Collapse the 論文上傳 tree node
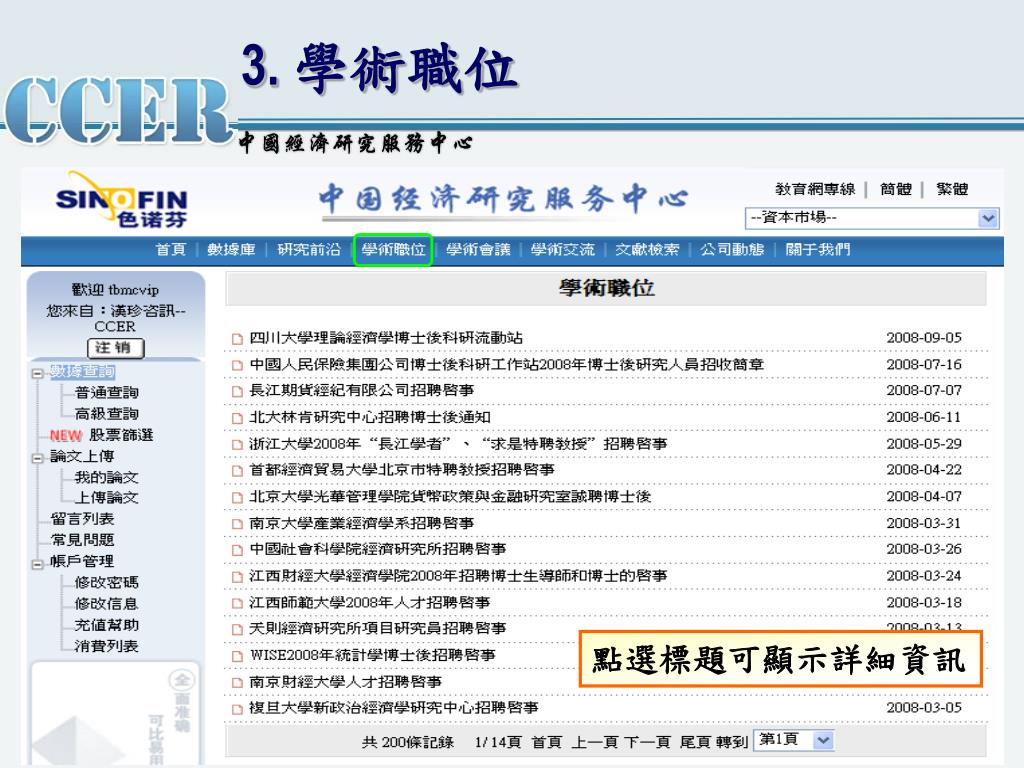The height and width of the screenshot is (768, 1024). [x=37, y=458]
